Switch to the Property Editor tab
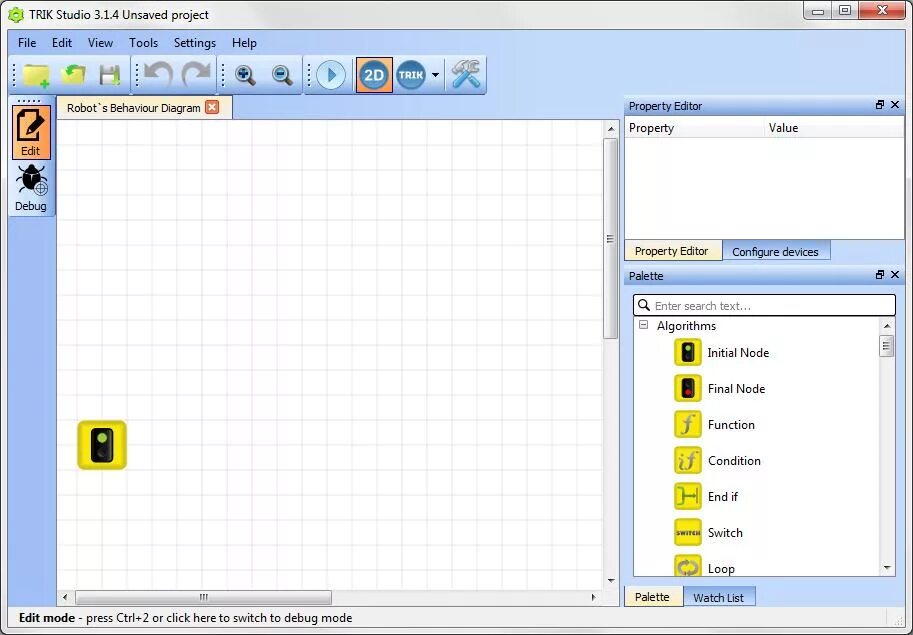This screenshot has height=635, width=913. [673, 251]
